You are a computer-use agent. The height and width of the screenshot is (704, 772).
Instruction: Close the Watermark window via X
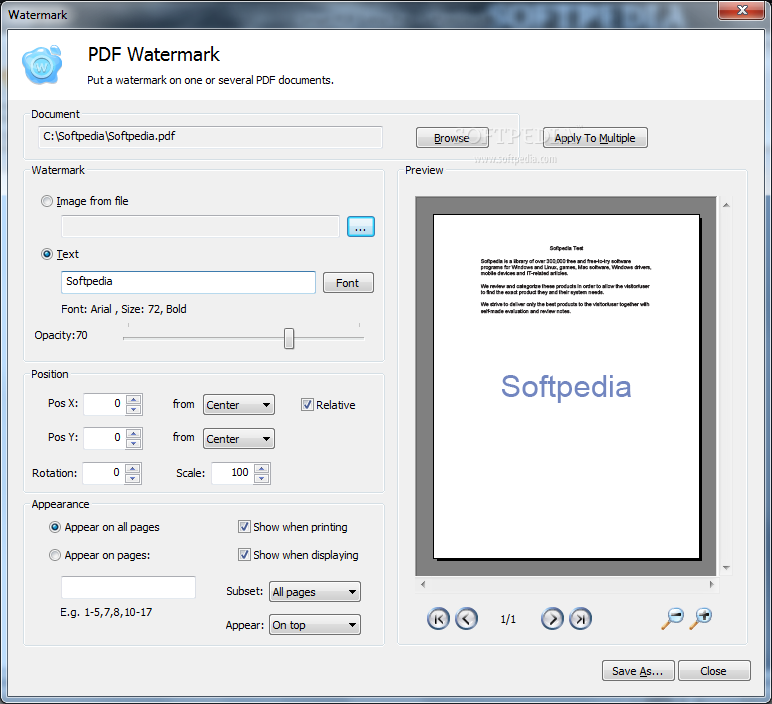pos(742,10)
